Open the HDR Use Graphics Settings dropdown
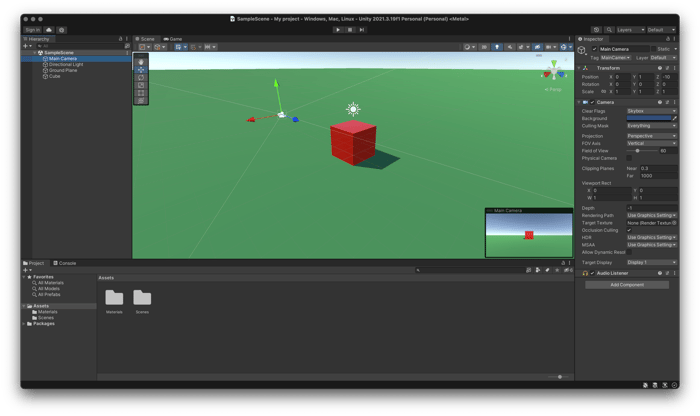Screen dimensions: 700x416 pos(651,237)
